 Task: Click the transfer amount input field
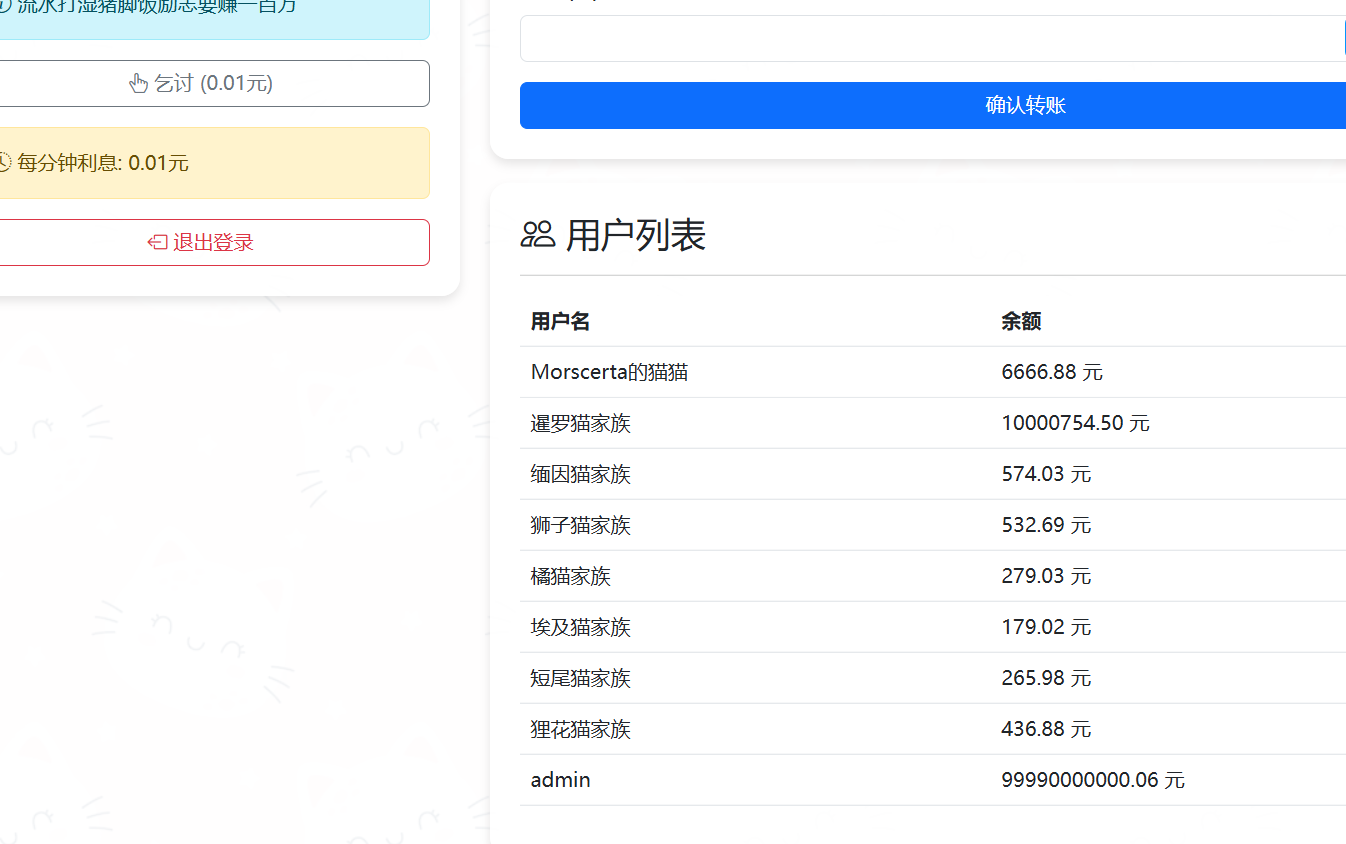tap(930, 38)
